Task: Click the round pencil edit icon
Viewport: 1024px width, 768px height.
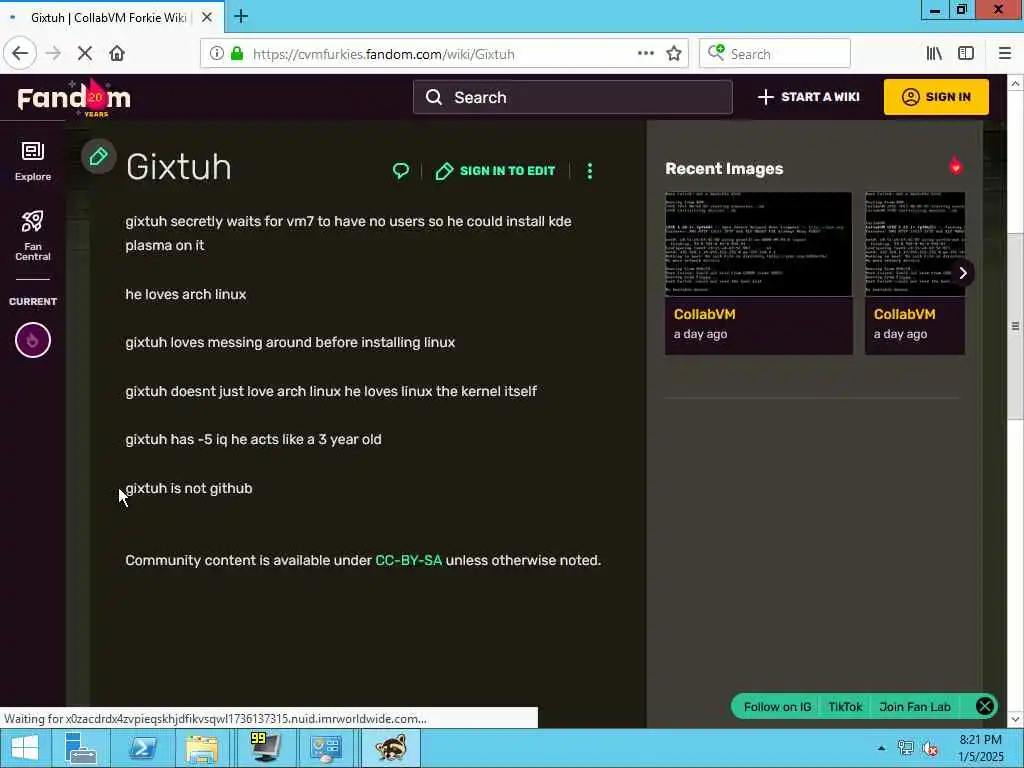Action: [x=99, y=157]
